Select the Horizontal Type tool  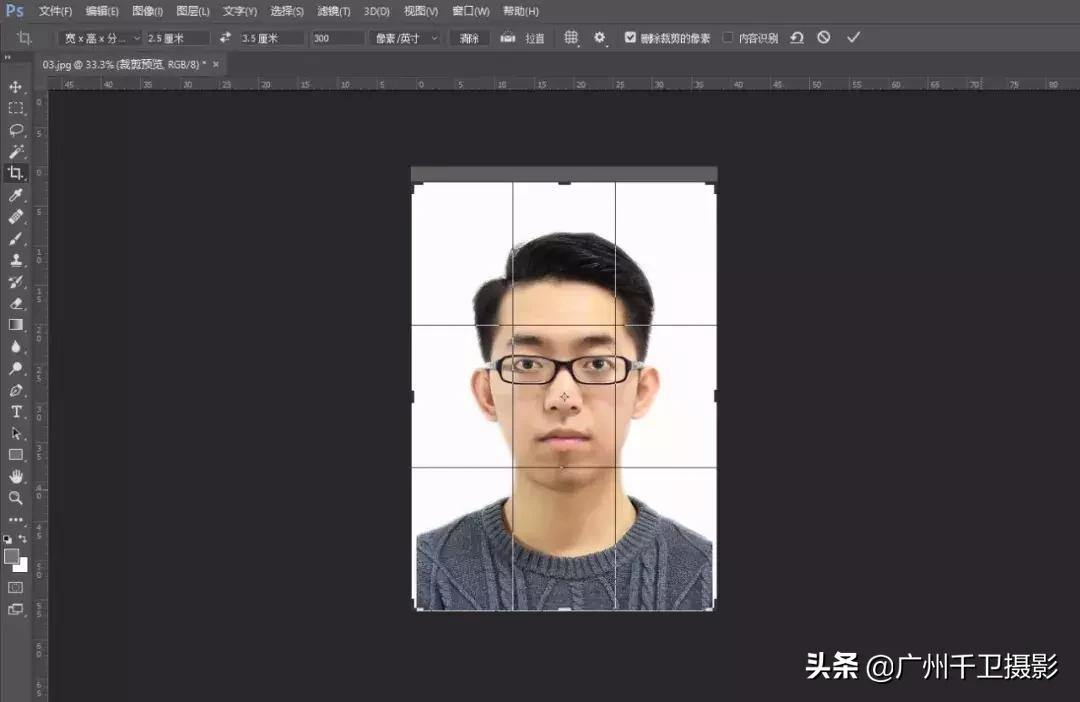click(x=16, y=411)
